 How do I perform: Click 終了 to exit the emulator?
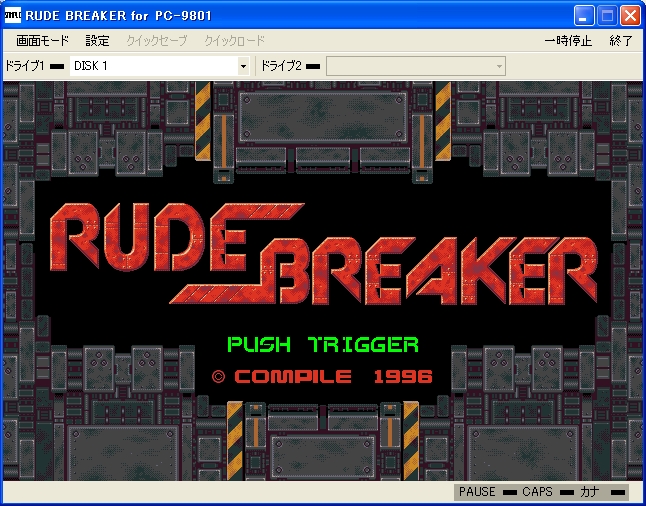[x=621, y=41]
